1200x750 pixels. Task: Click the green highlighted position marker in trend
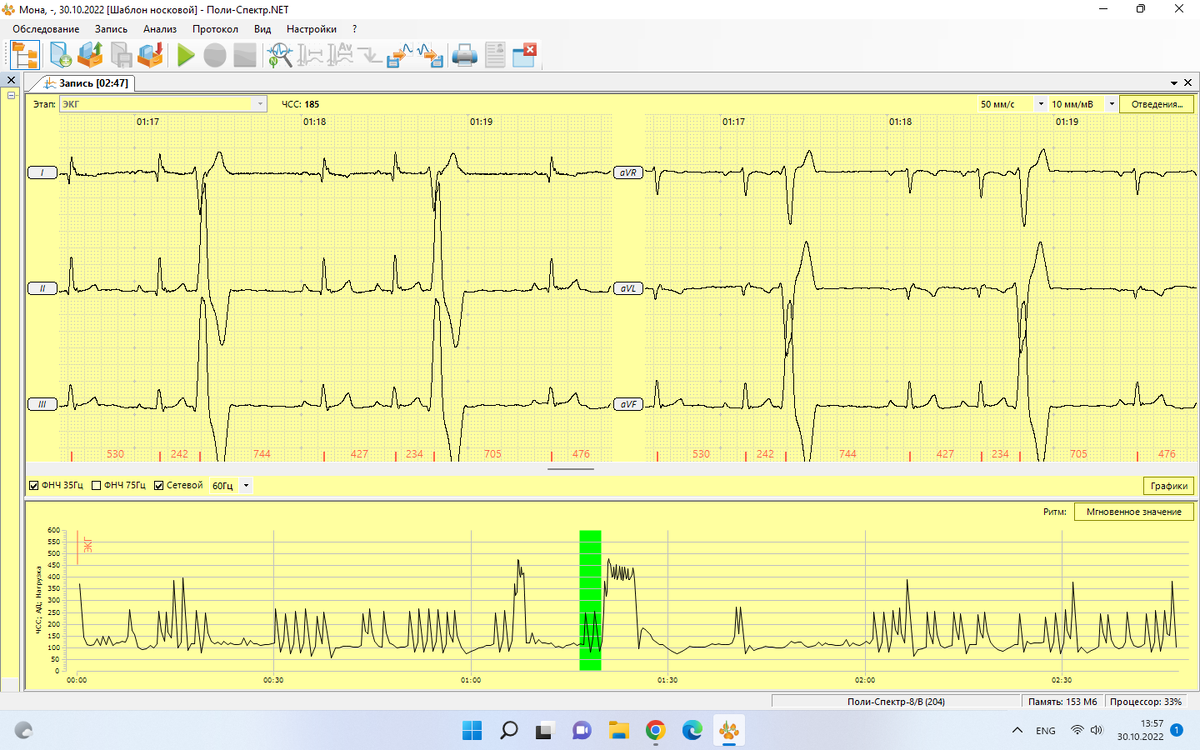590,600
